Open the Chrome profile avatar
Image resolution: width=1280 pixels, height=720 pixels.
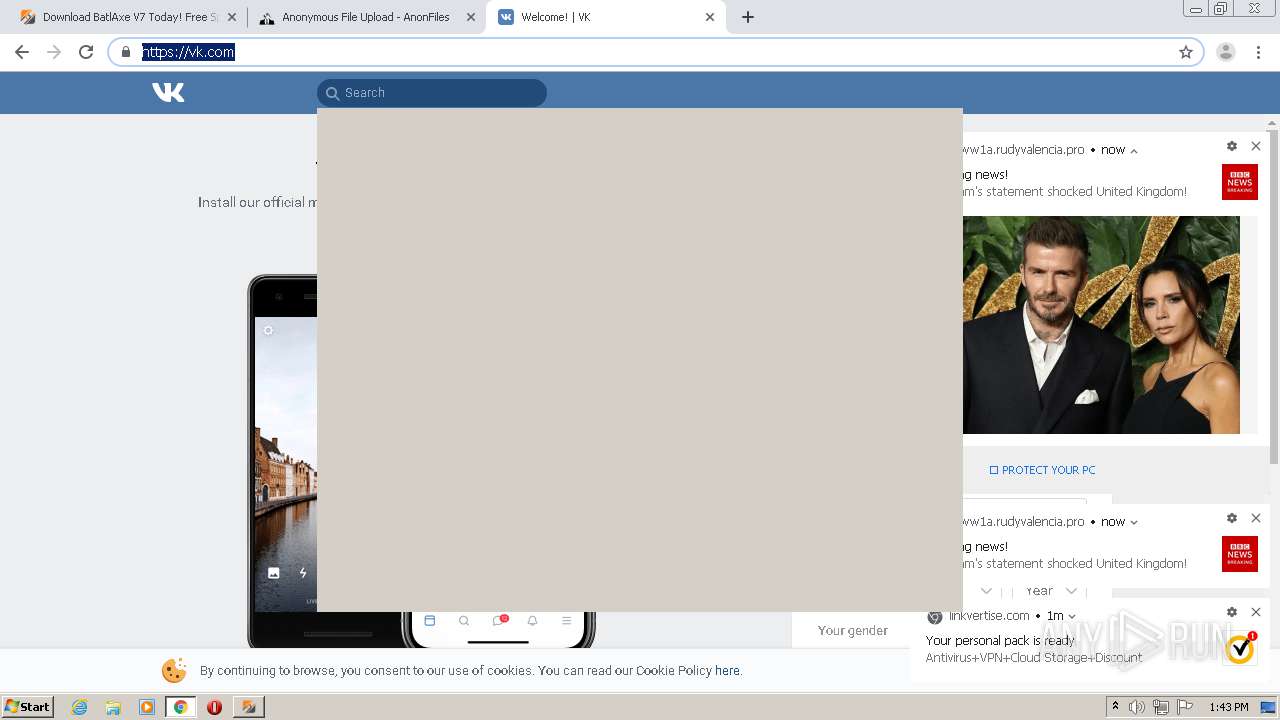pyautogui.click(x=1226, y=52)
